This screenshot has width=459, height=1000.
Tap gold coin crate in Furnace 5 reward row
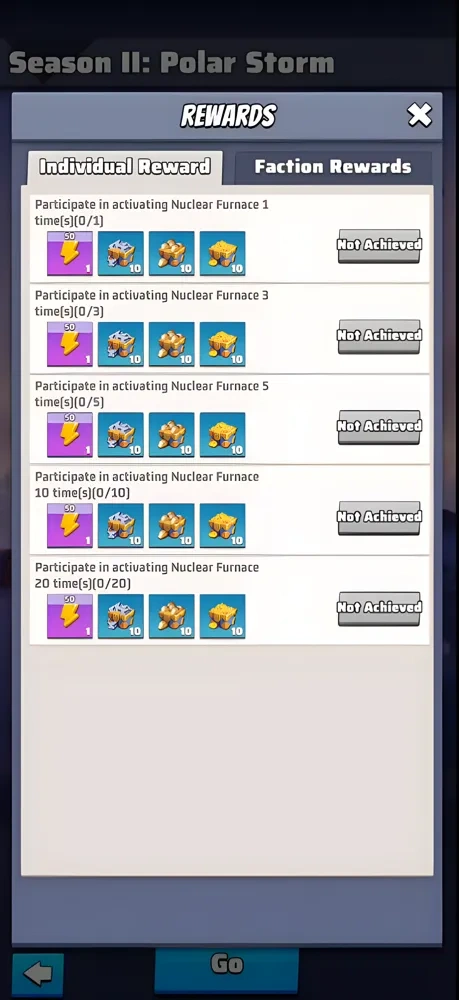tap(222, 435)
